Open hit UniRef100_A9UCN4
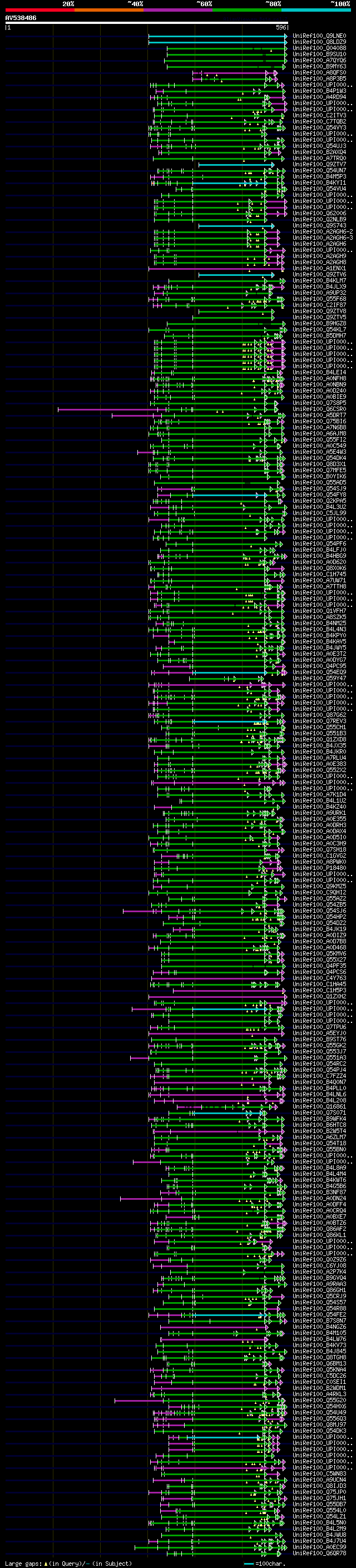 click(319, 1480)
